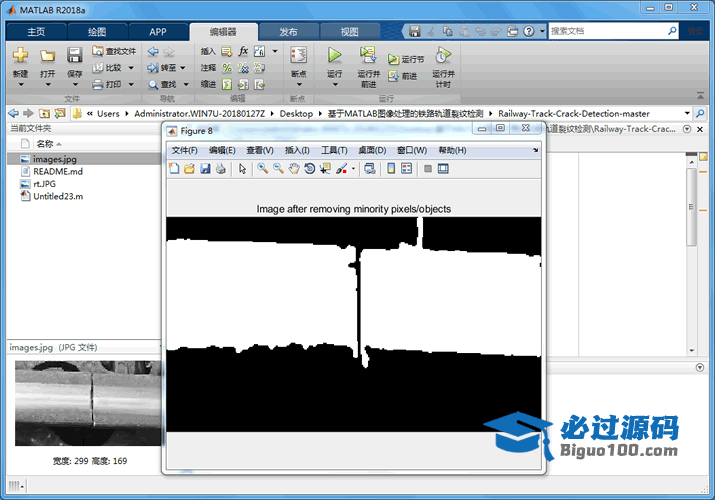Image resolution: width=715 pixels, height=500 pixels.
Task: Toggle Figure 8 rotate 3D tool
Action: 310,169
